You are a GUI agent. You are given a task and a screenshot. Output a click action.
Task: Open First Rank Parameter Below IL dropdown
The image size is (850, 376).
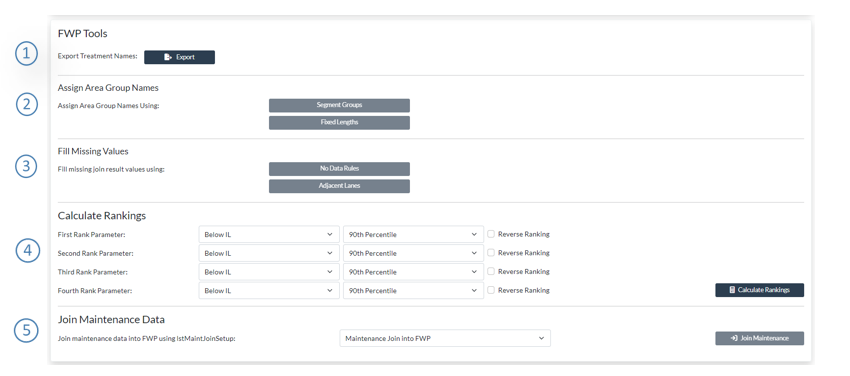tap(269, 234)
